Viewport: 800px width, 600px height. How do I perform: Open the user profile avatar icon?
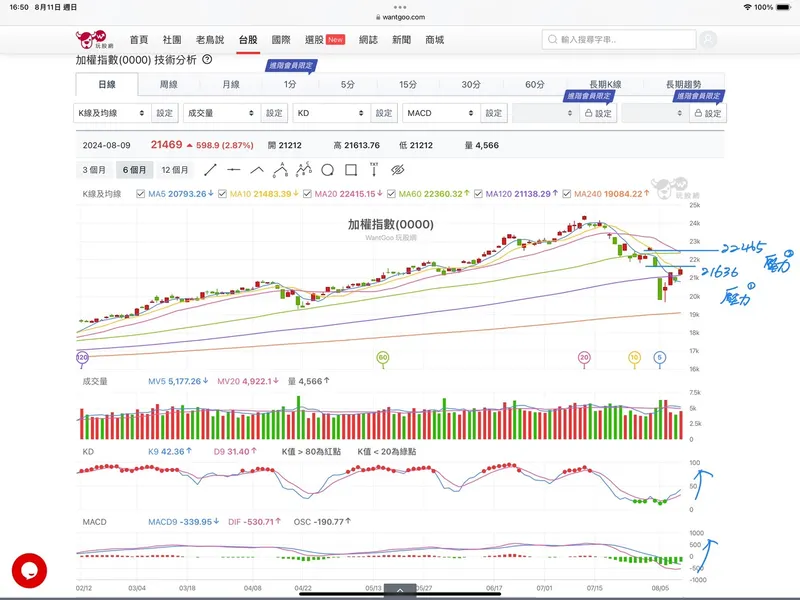tap(708, 39)
